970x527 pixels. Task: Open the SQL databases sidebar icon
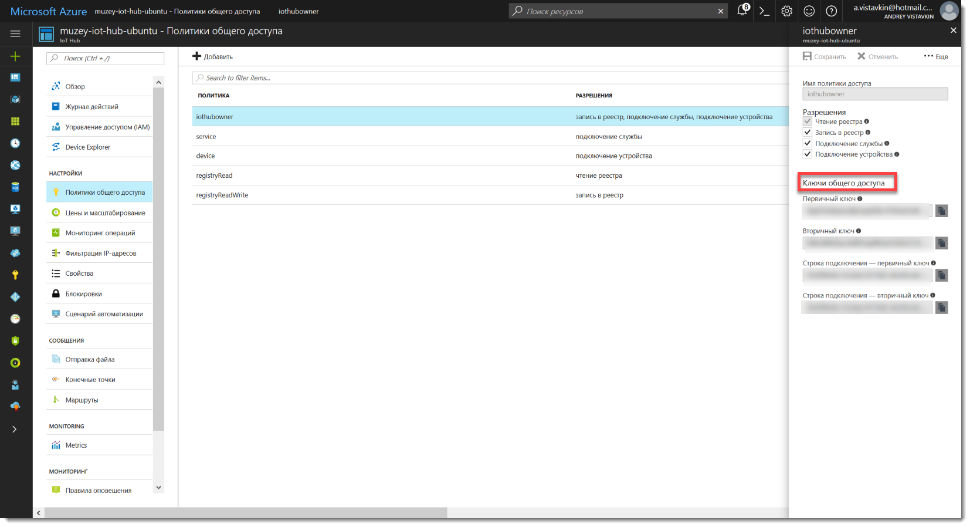point(15,187)
